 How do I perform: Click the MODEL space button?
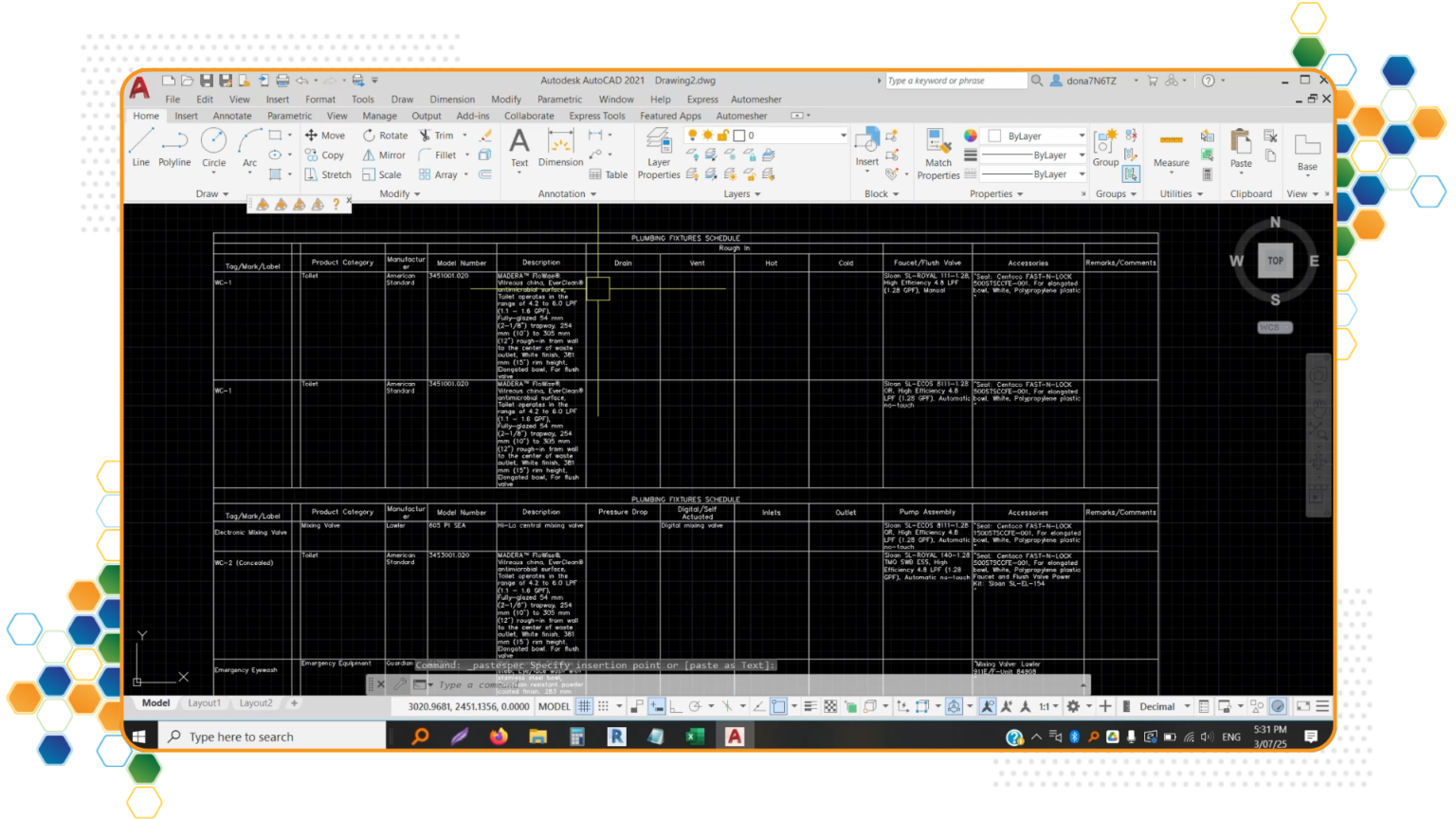555,706
